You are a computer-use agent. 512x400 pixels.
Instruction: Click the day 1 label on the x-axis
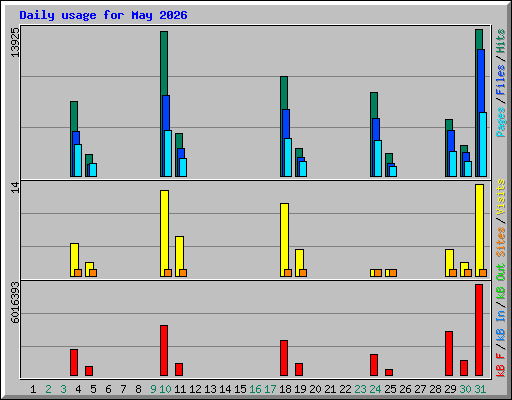tap(33, 389)
